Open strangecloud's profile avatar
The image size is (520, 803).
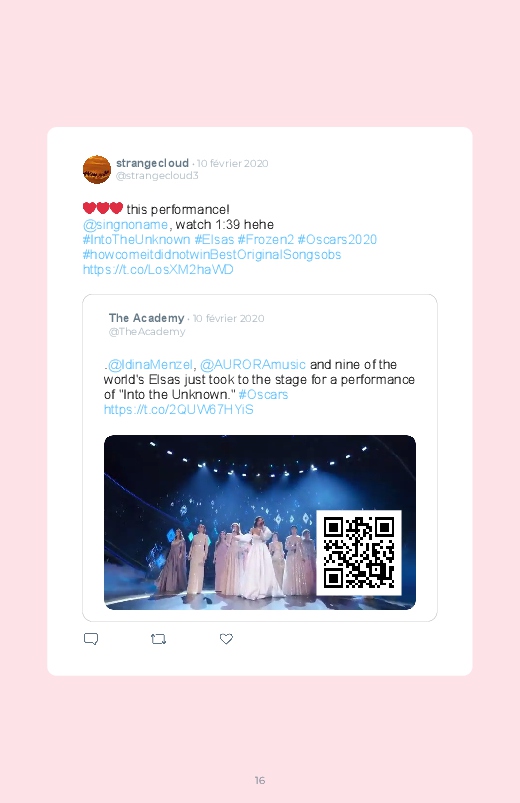(97, 169)
